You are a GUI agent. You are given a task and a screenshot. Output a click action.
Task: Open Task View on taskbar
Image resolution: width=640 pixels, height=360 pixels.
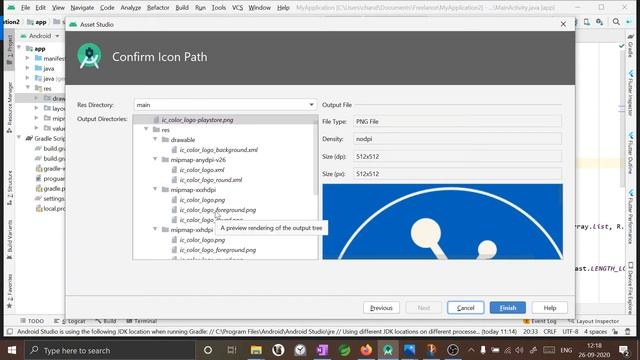click(x=232, y=350)
